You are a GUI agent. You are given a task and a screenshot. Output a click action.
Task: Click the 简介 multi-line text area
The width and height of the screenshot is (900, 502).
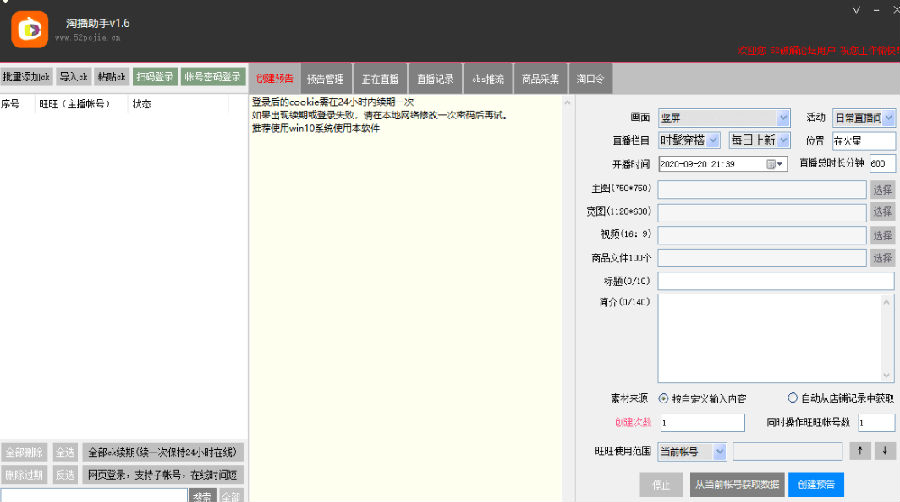tap(770, 338)
